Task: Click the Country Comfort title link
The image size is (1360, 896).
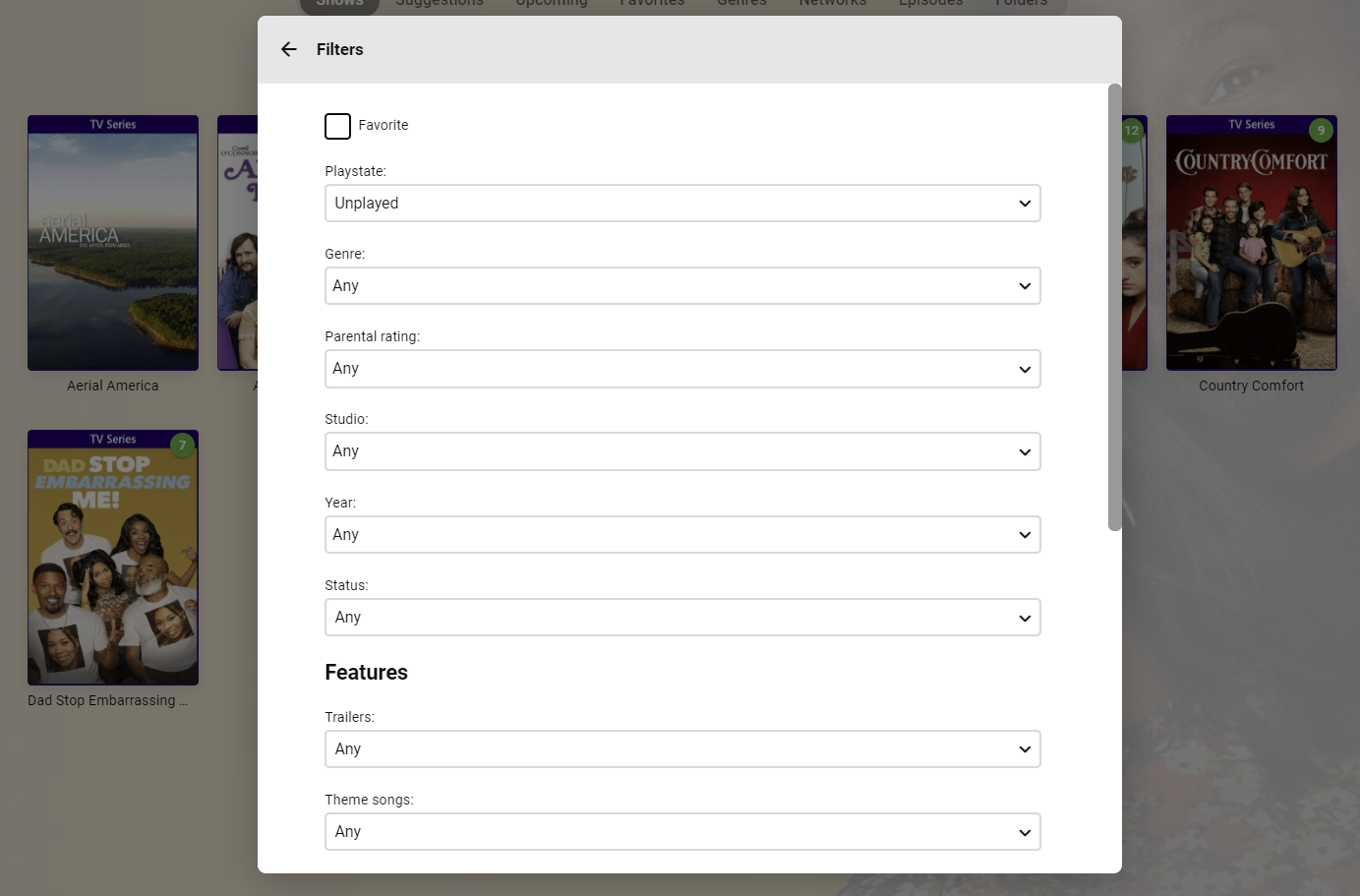Action: pos(1251,387)
